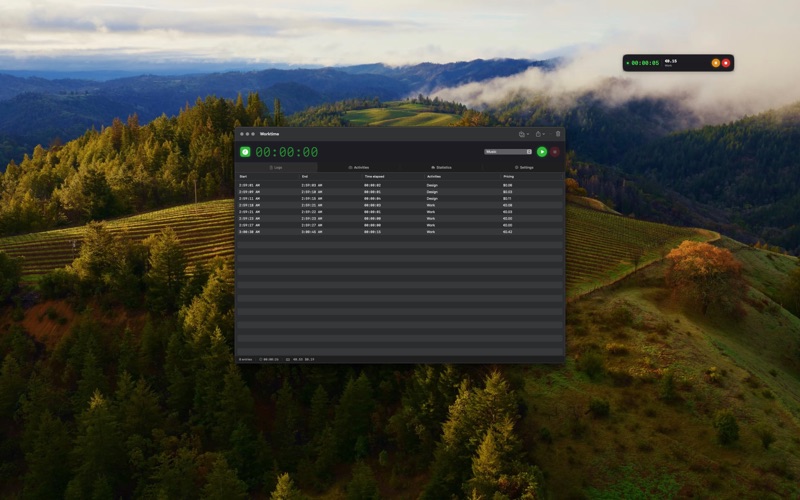Click the floating widget 00:00:05 timer
Screen dimensions: 800x500
(x=645, y=63)
